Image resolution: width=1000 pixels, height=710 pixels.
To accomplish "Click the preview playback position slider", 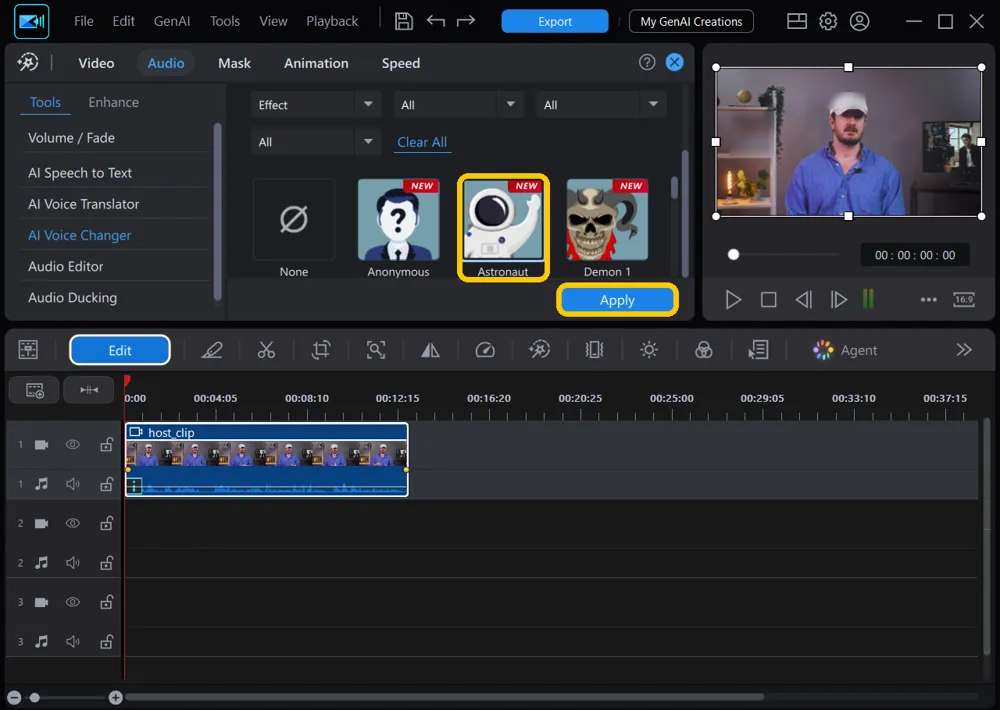I will click(x=733, y=255).
